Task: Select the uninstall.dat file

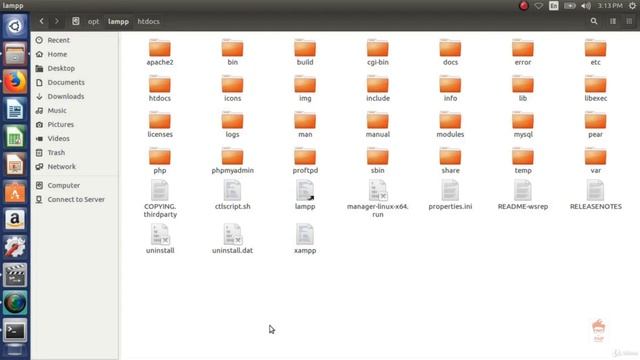Action: pos(232,239)
